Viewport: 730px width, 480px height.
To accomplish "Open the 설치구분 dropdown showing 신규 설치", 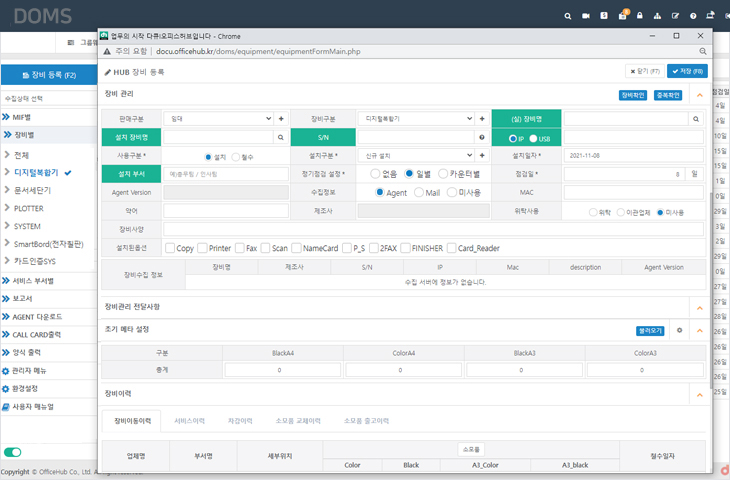I will (416, 155).
